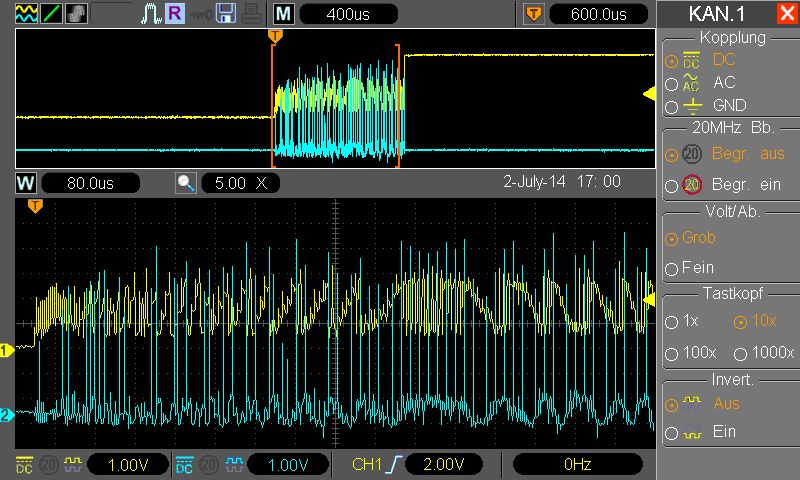Click CH2 blue square-wave icon in bottom bar
Image resolution: width=800 pixels, height=480 pixels.
click(234, 464)
